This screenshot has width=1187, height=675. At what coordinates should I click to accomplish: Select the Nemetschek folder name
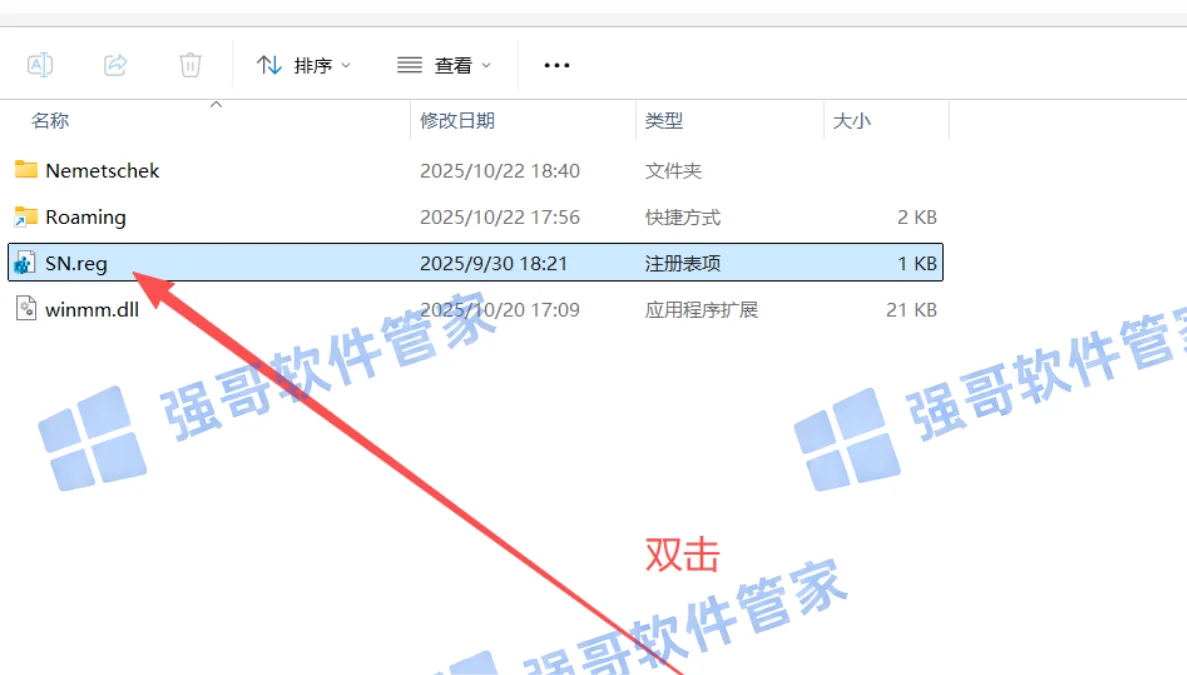102,171
